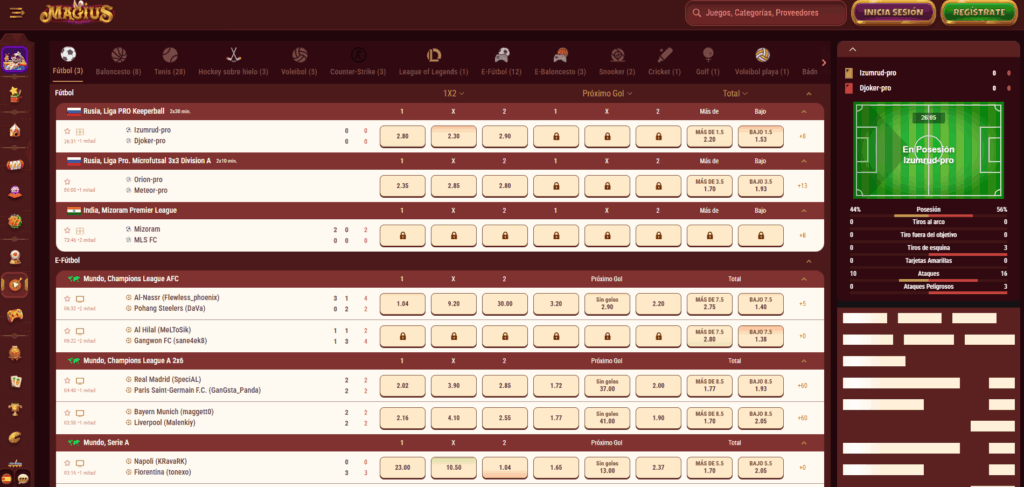Click the Posesión stat bar in match tracker
This screenshot has width=1024, height=487.
tap(929, 215)
